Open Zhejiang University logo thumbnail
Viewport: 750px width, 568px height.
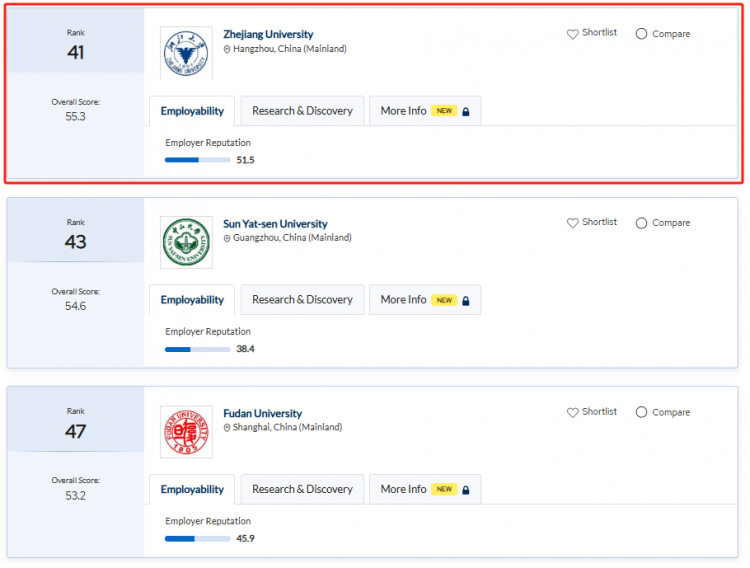(x=186, y=53)
